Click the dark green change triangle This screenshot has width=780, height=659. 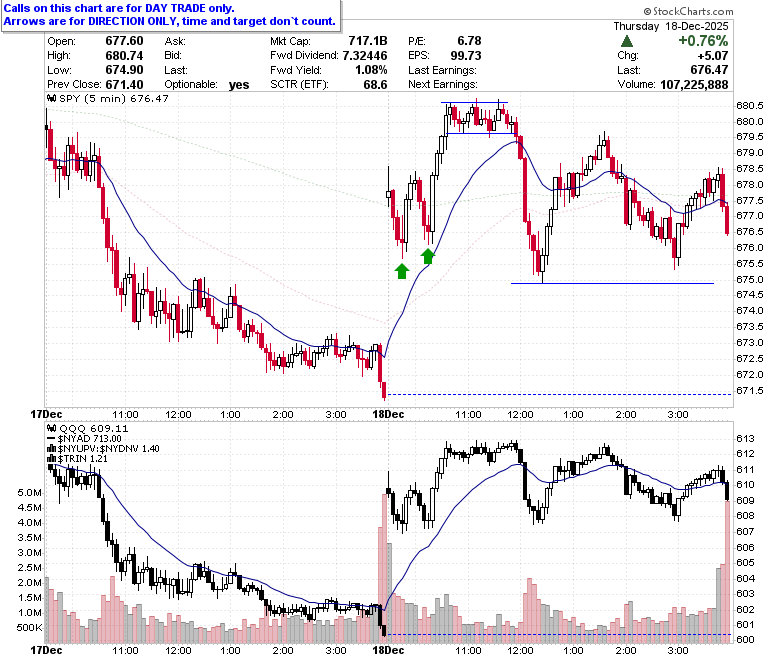627,41
